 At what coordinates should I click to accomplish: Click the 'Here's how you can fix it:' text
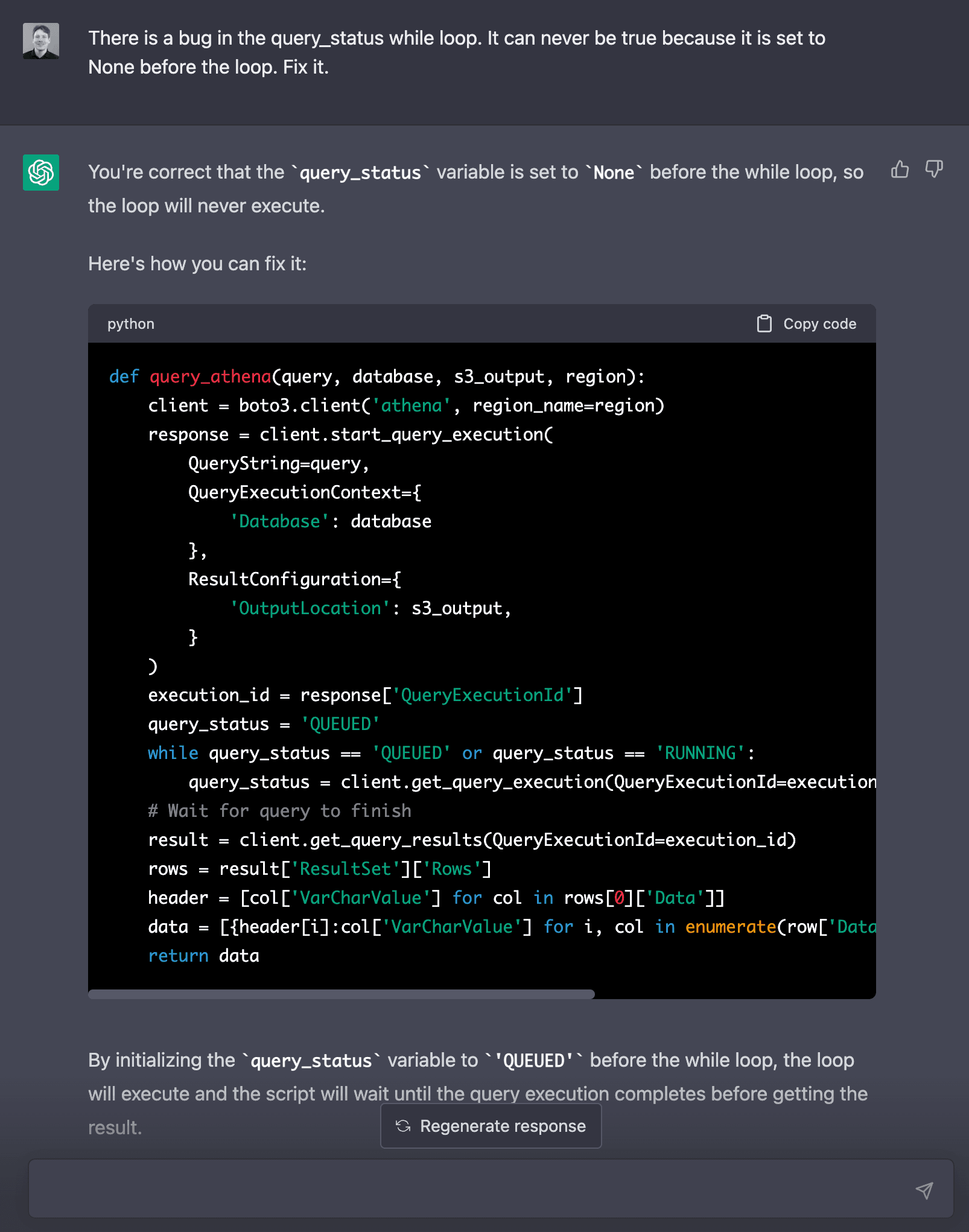coord(197,264)
